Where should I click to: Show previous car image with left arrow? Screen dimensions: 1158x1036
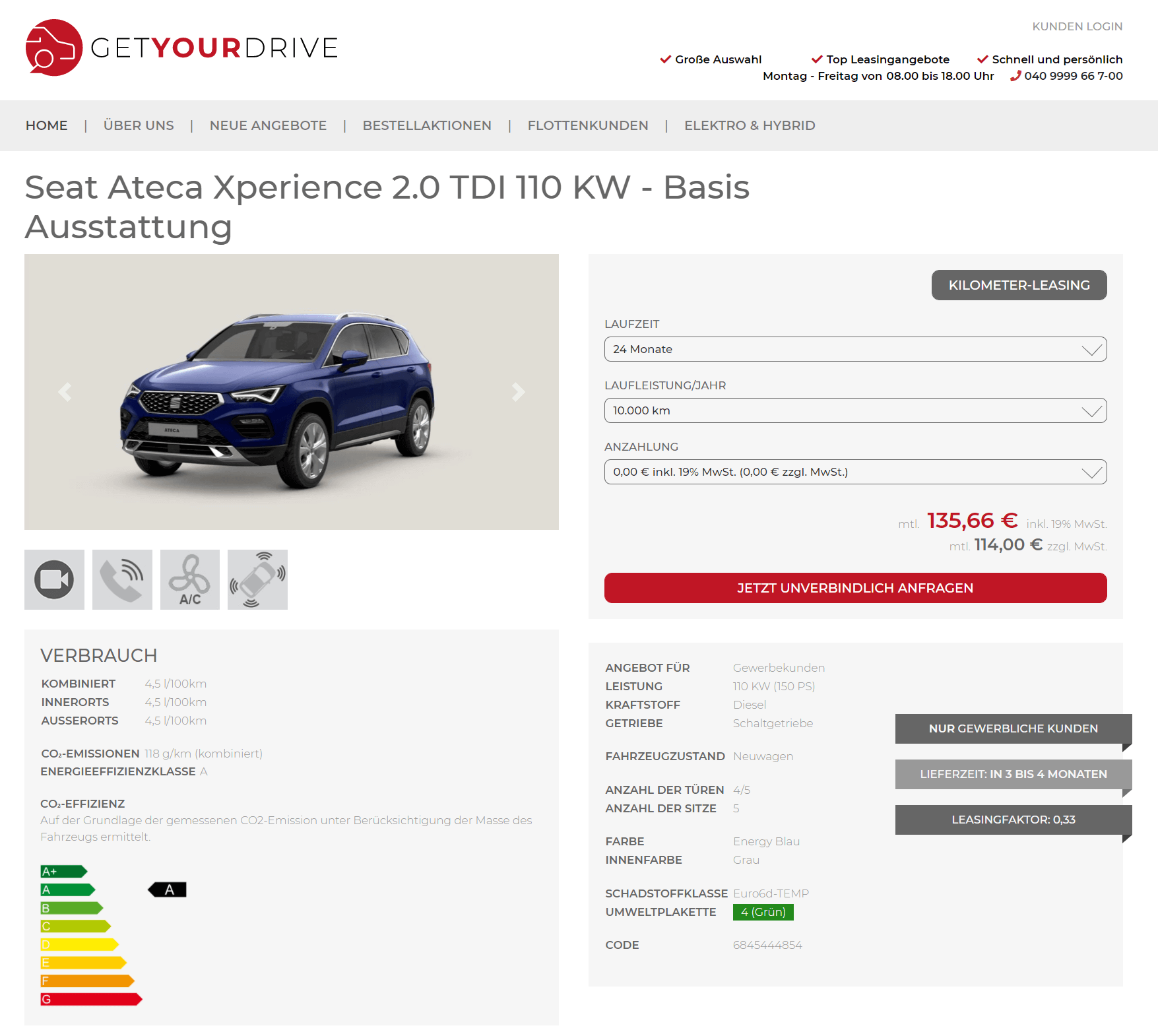[x=65, y=392]
